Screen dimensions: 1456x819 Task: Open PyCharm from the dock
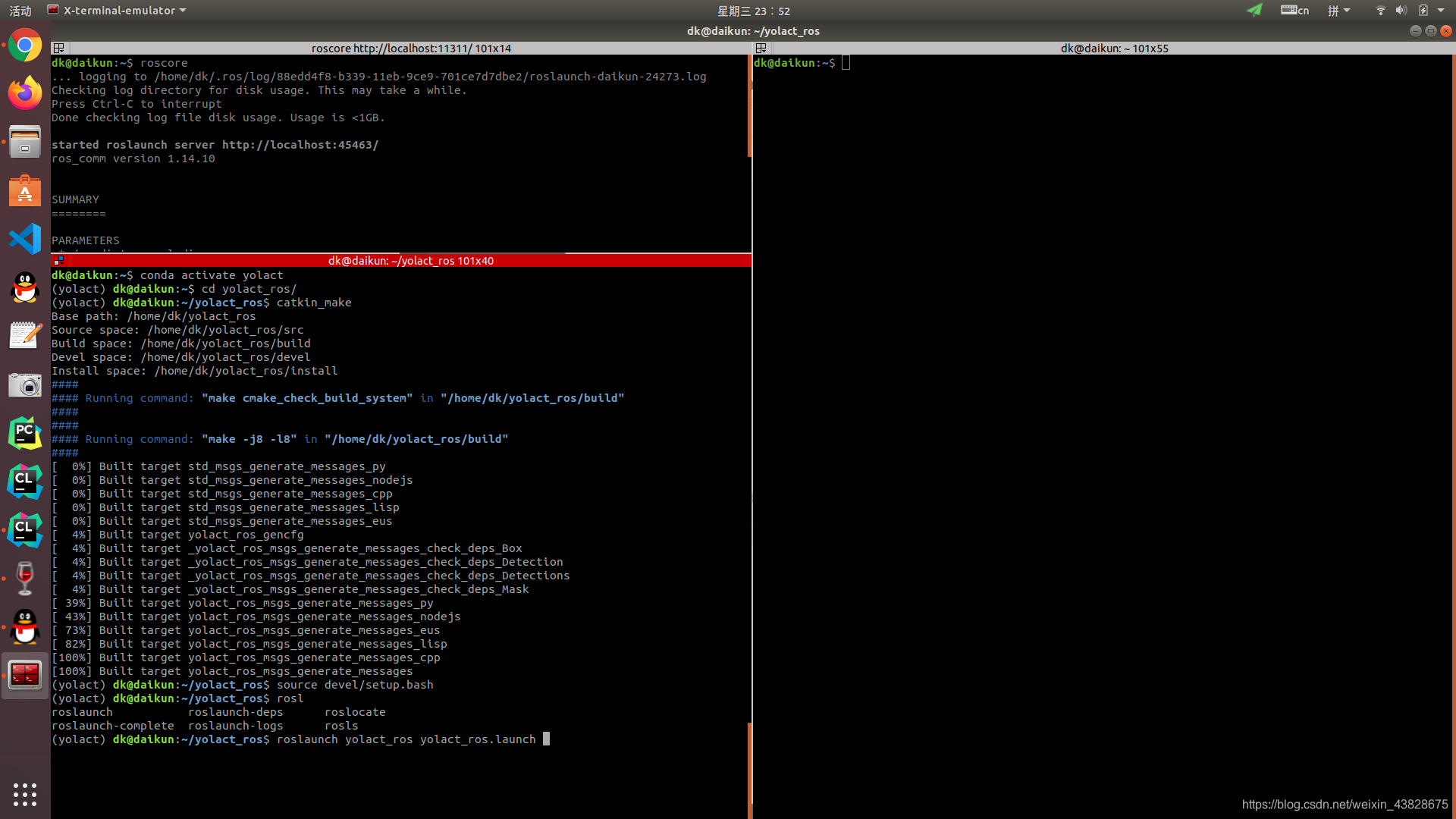coord(25,433)
